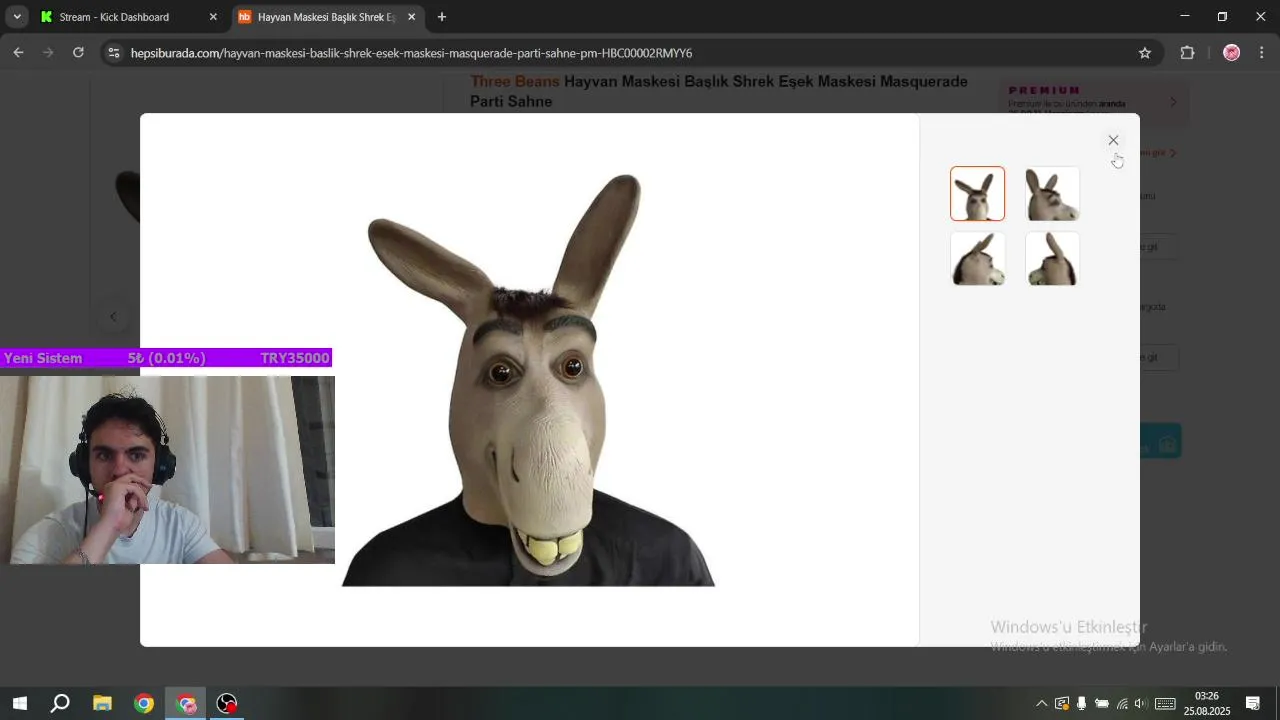Viewport: 1280px width, 720px height.
Task: Switch to the Stream - Kick Dashboard tab
Action: coord(127,17)
